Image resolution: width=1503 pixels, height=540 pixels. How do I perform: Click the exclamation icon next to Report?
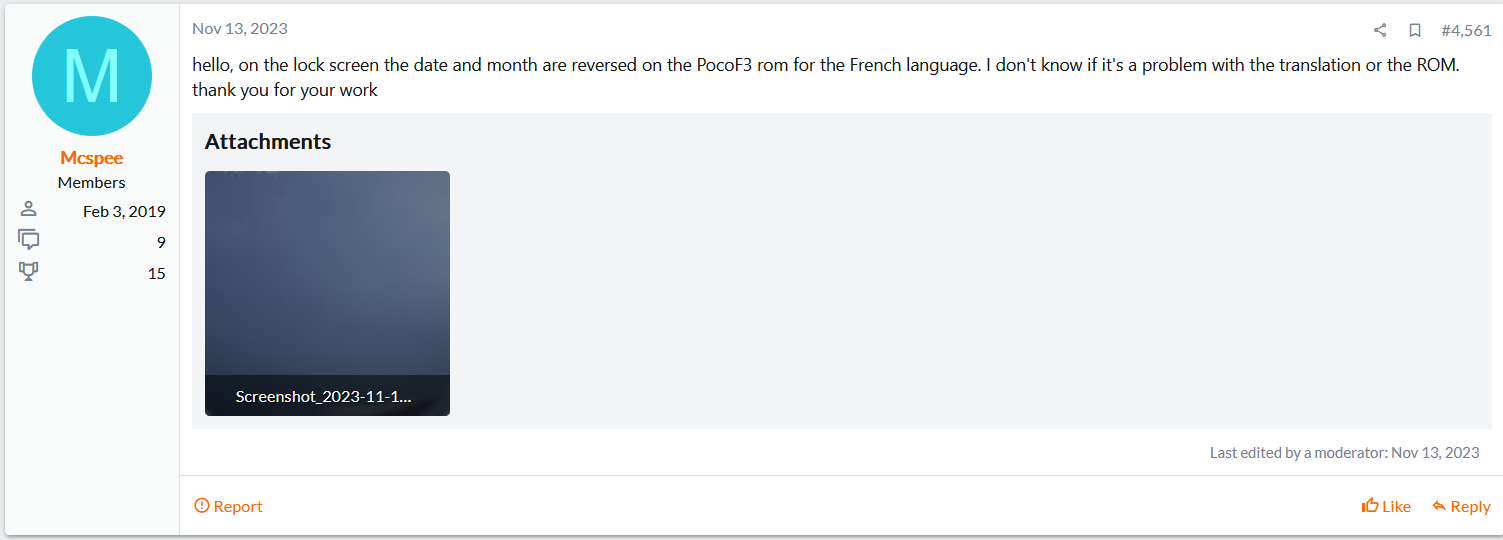pos(201,506)
